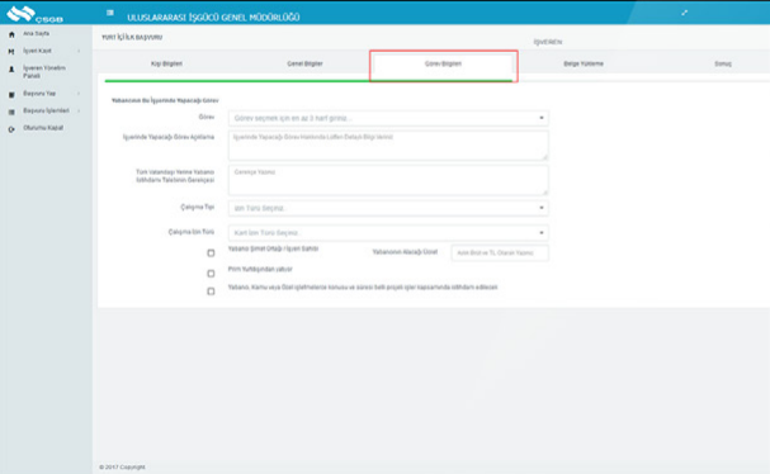The image size is (770, 474).
Task: Click the Yabancının Alacağı Ücret field
Action: pos(499,253)
